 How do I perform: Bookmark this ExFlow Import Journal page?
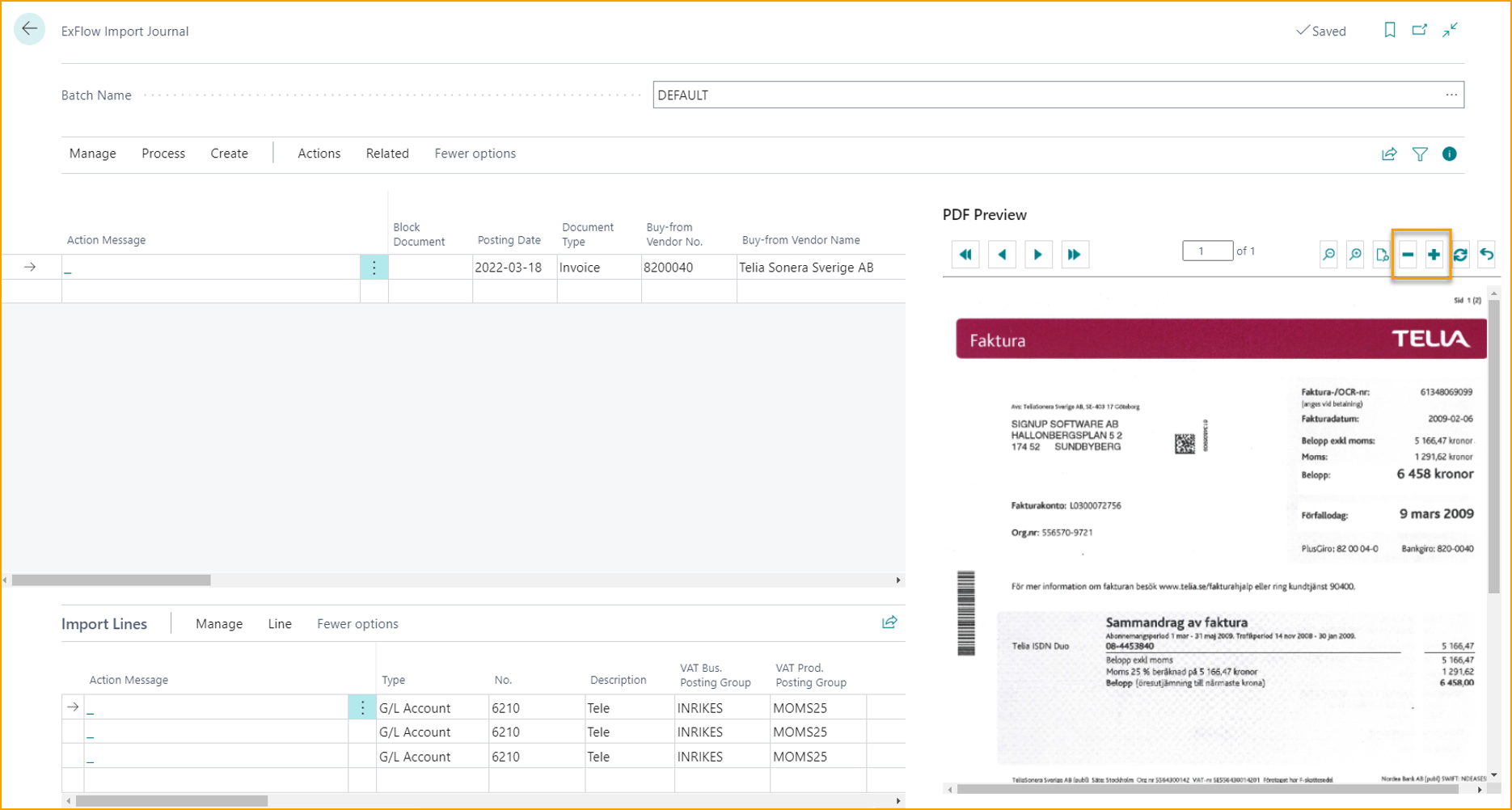(1389, 30)
